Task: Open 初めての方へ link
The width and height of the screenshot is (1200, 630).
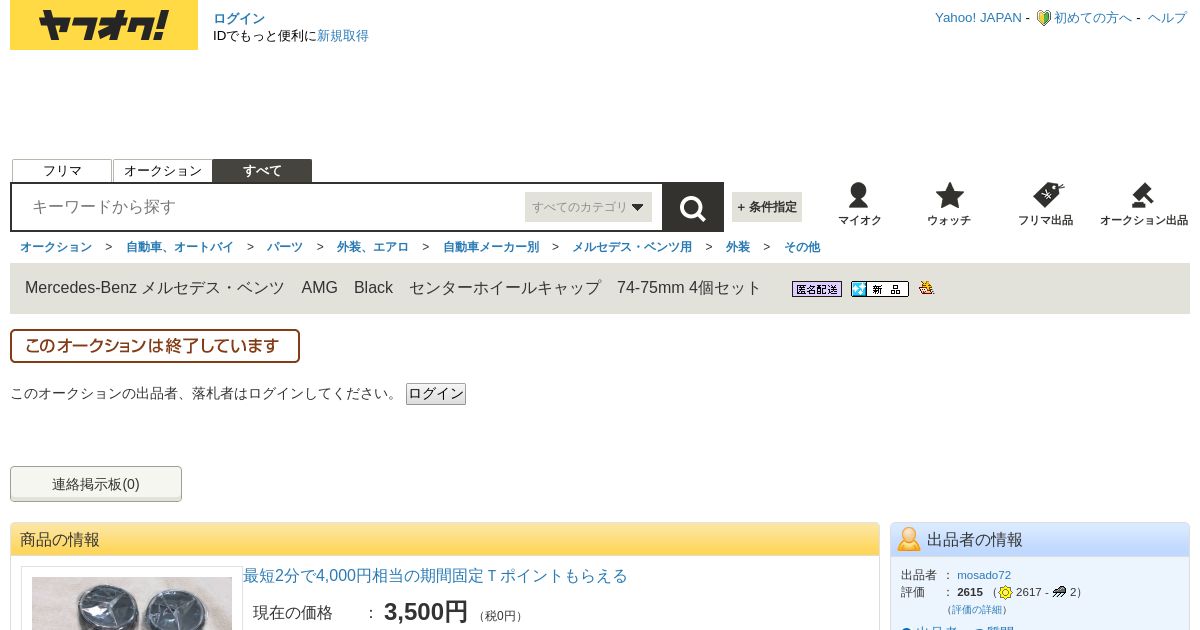Action: 1093,18
